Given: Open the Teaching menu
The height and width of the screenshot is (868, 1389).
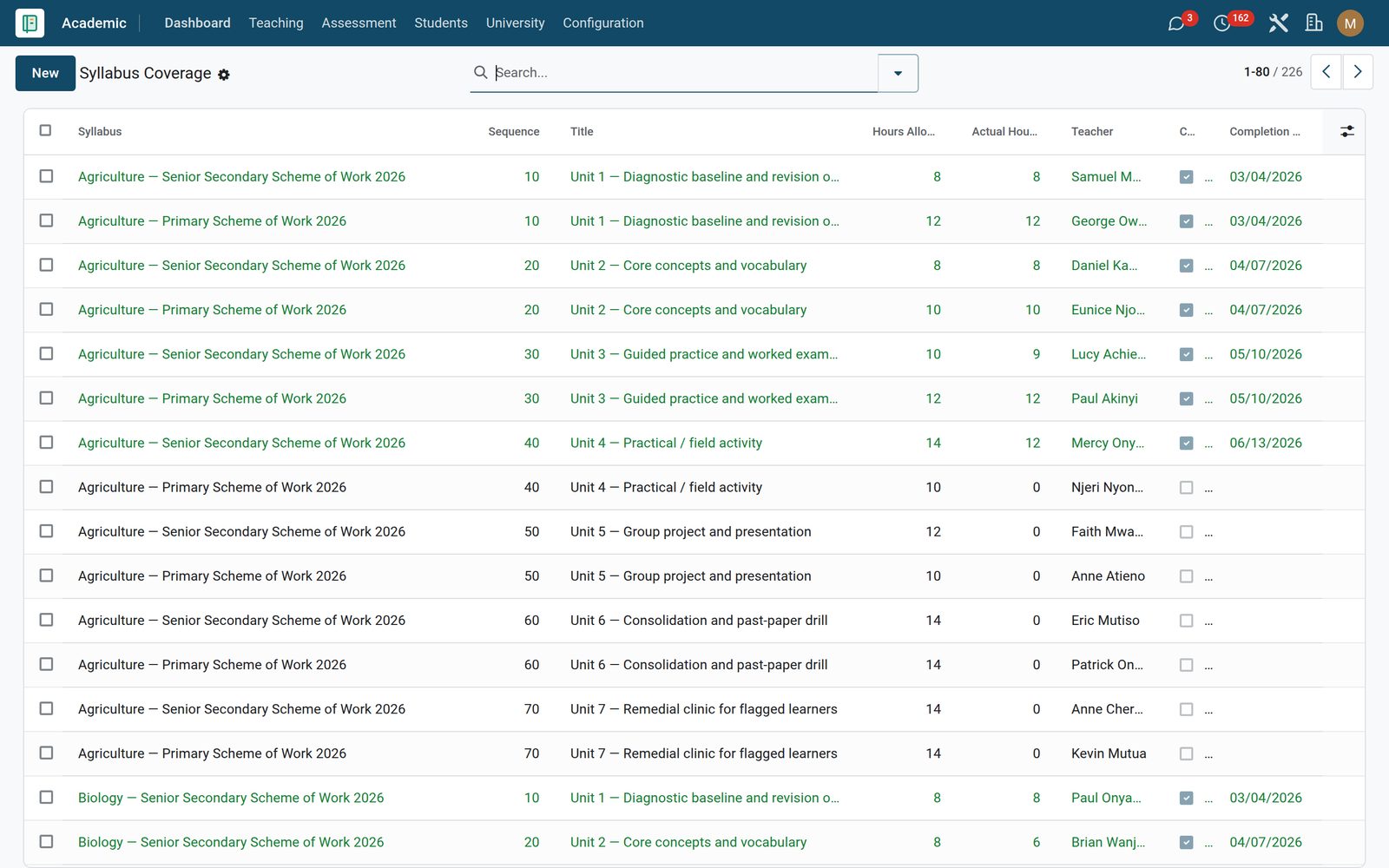Looking at the screenshot, I should [x=276, y=23].
